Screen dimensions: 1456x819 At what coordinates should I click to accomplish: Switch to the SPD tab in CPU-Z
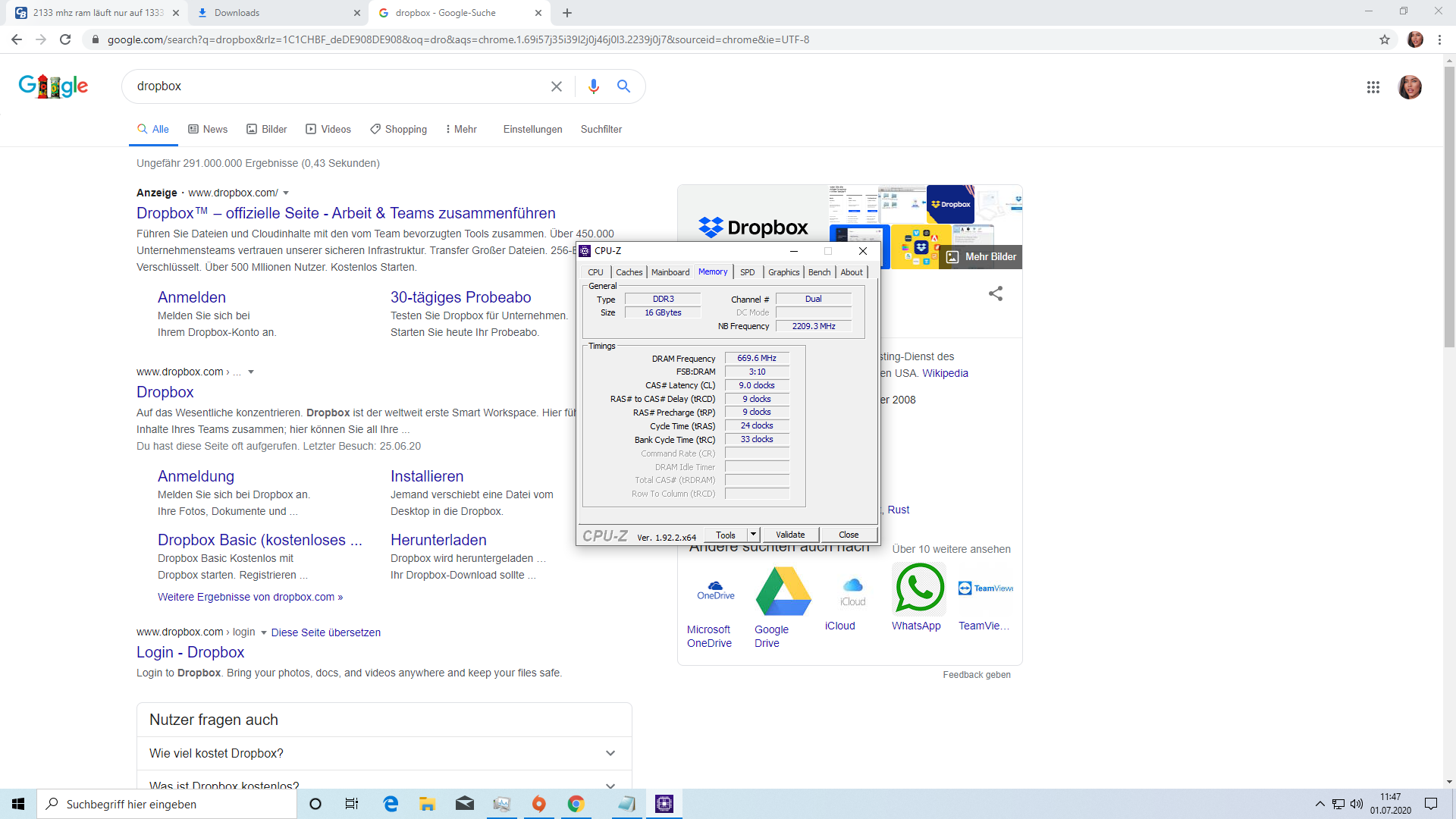point(747,272)
